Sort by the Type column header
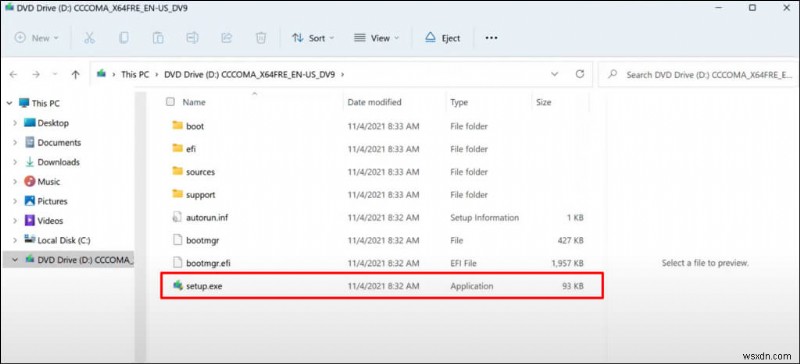 point(459,102)
